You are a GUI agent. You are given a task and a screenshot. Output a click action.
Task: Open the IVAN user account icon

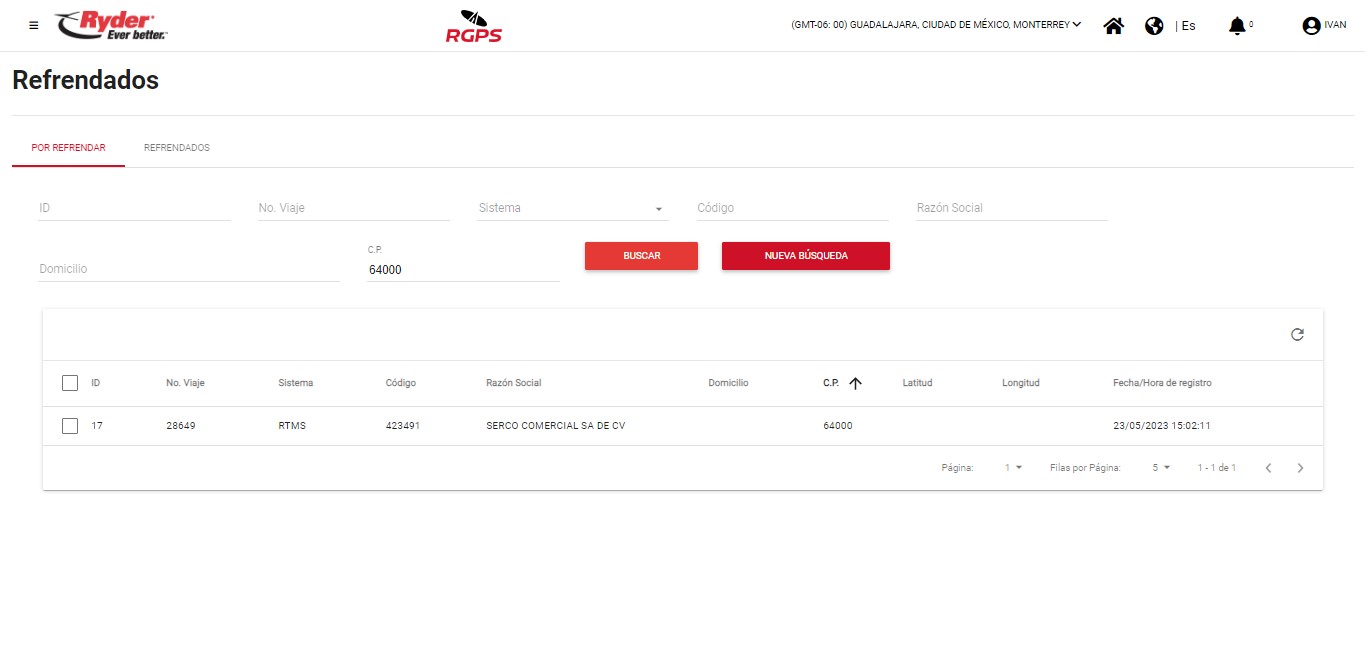(x=1311, y=26)
